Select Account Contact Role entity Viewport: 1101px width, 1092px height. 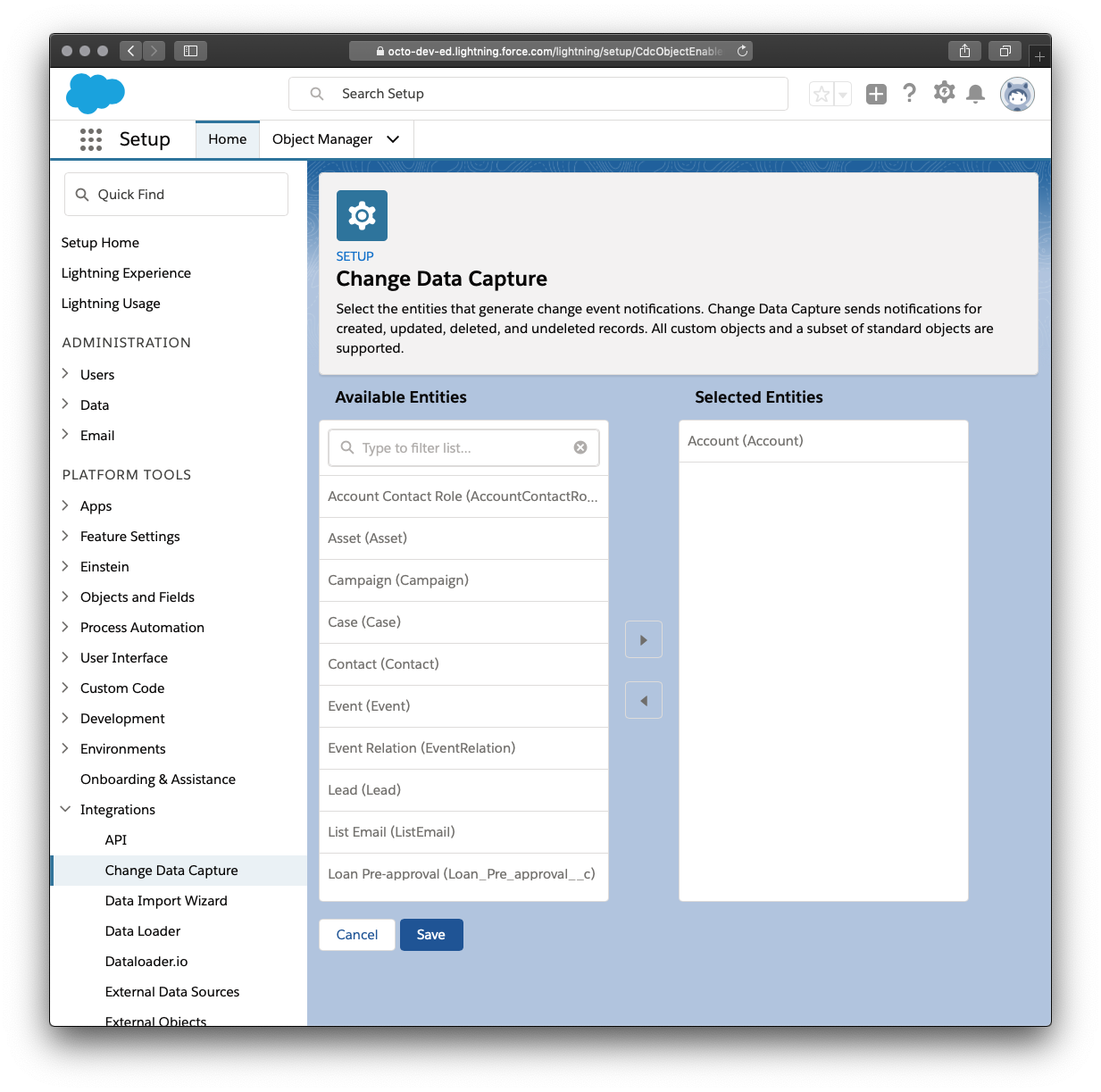(463, 496)
